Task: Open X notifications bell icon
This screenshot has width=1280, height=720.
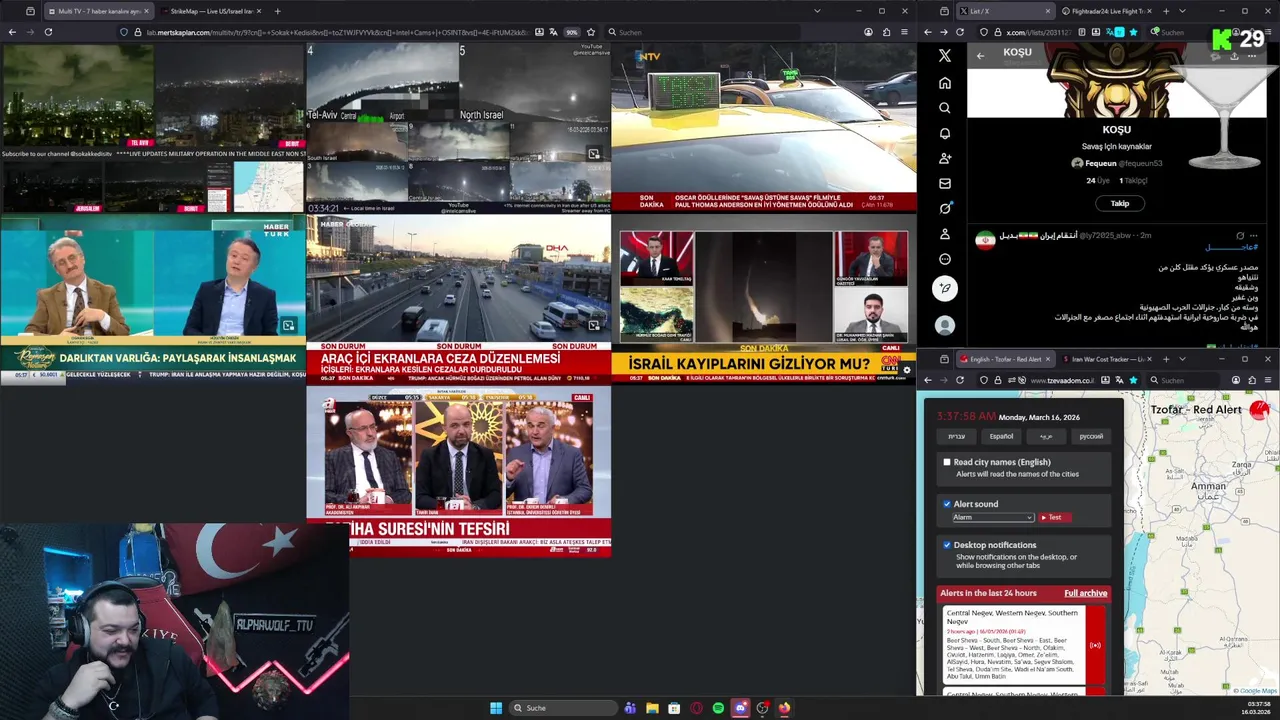Action: tap(944, 133)
